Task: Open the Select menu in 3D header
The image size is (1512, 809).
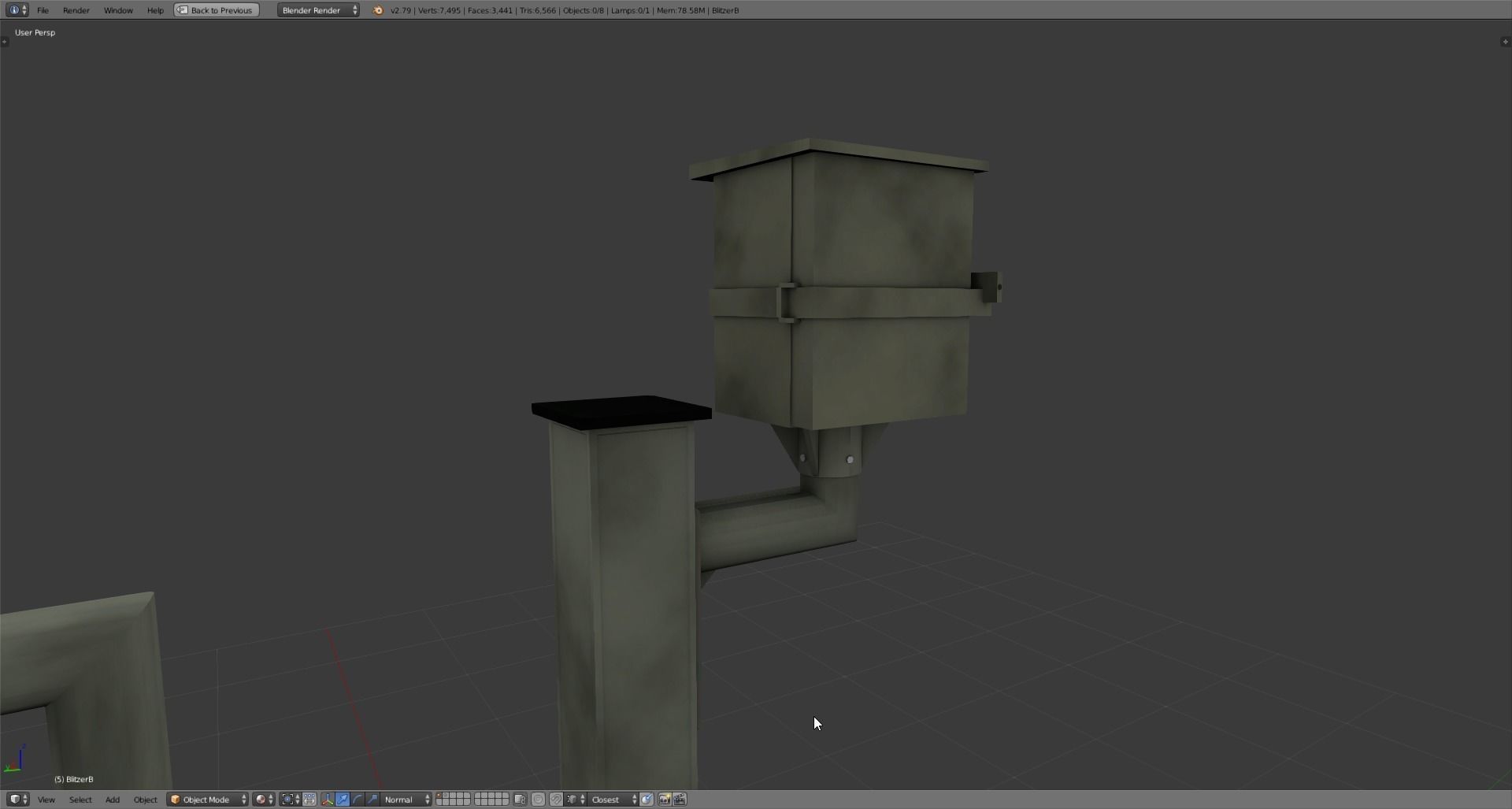Action: coord(80,800)
